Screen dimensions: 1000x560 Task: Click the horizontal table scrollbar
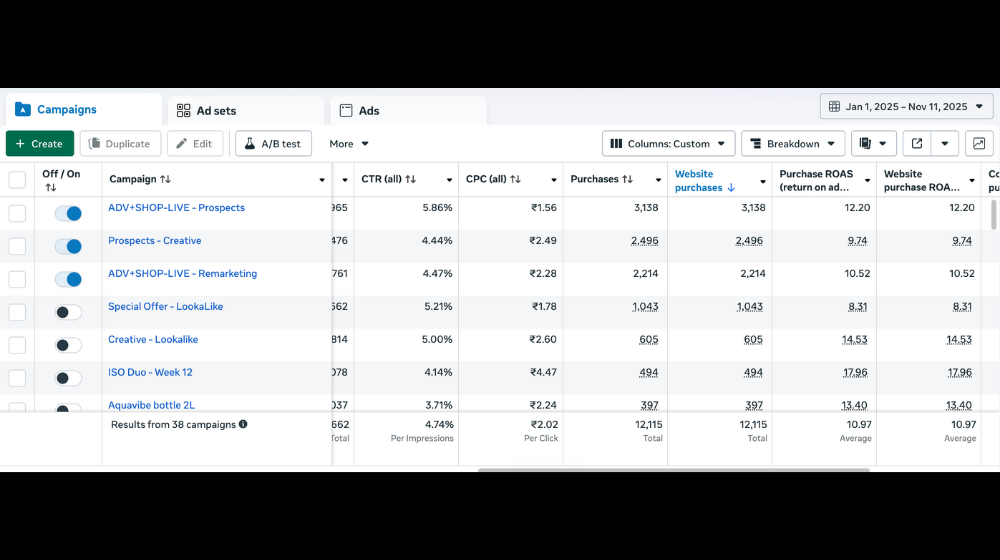pyautogui.click(x=673, y=469)
